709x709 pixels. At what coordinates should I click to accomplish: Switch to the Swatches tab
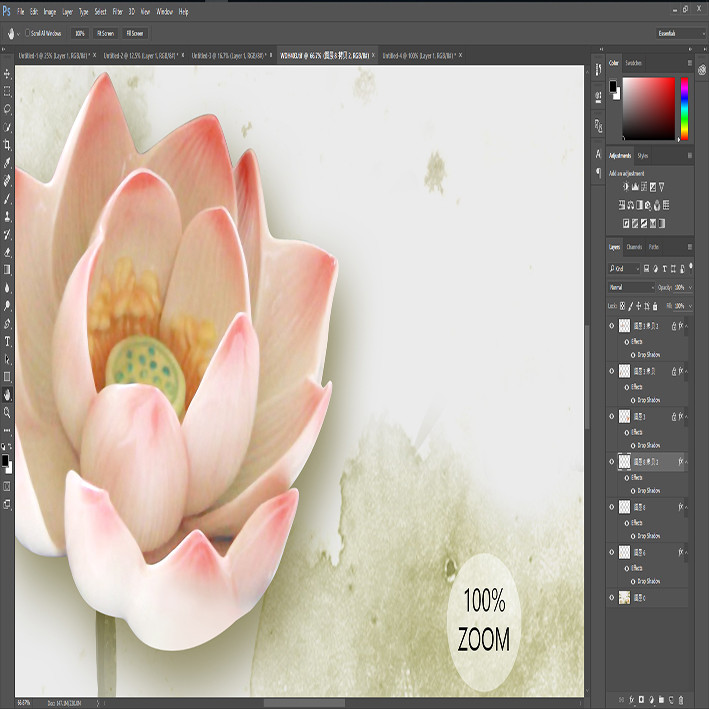[633, 63]
